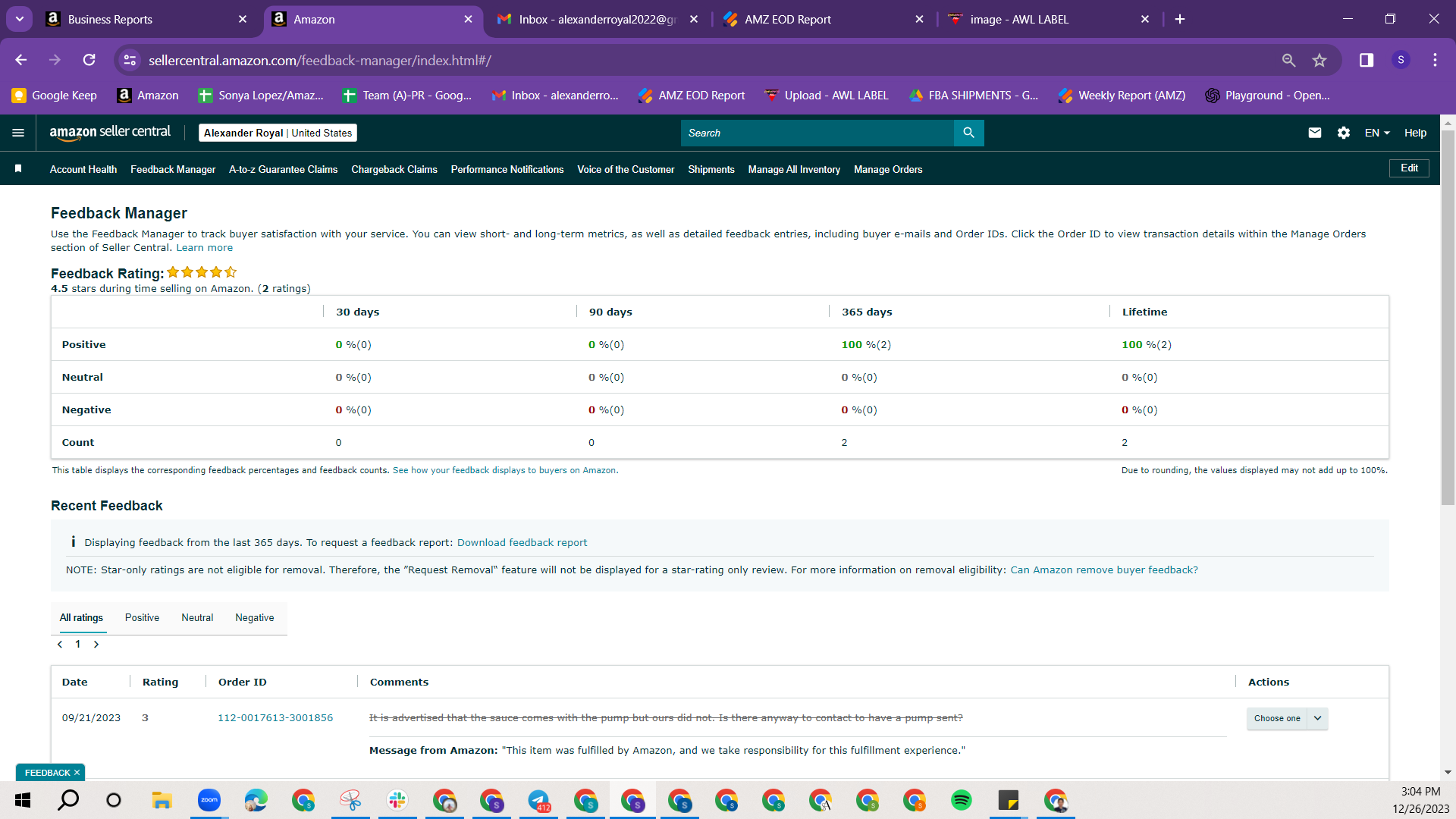The height and width of the screenshot is (819, 1456).
Task: Open Zoom from the taskbar
Action: (209, 800)
